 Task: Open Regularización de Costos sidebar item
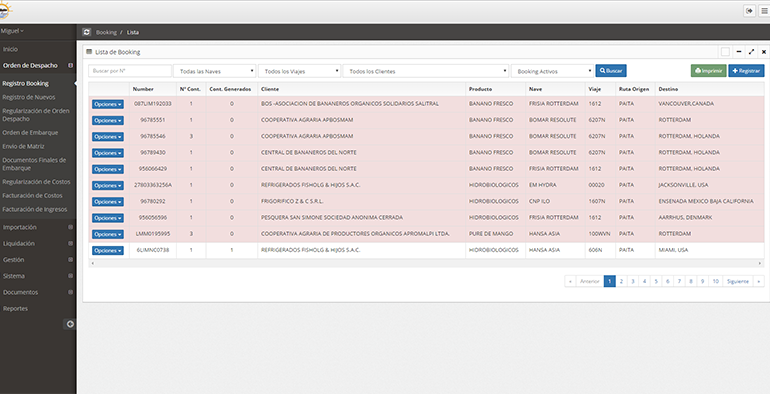[36, 182]
